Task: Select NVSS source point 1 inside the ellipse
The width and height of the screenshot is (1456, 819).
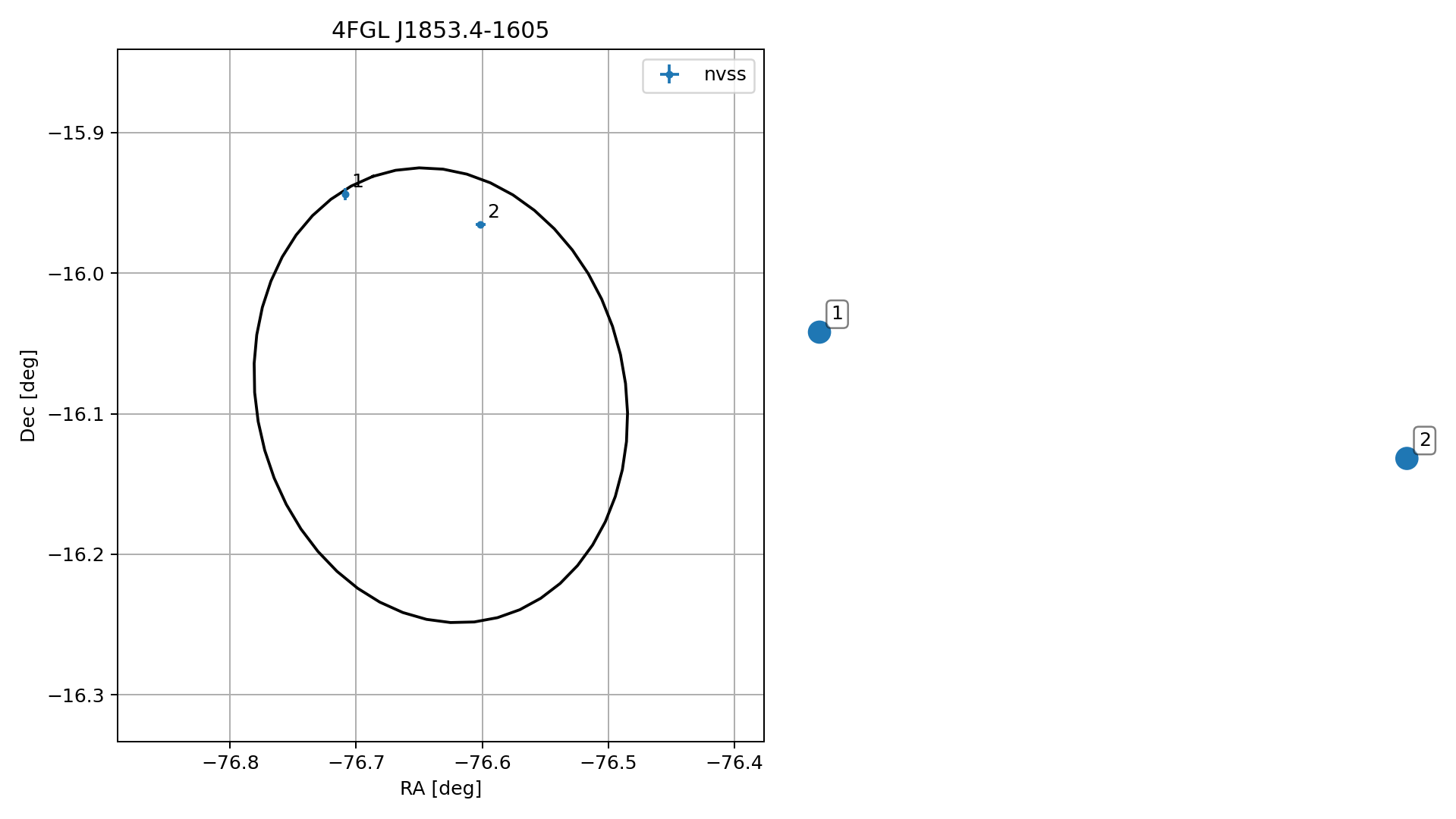Action: (x=345, y=194)
